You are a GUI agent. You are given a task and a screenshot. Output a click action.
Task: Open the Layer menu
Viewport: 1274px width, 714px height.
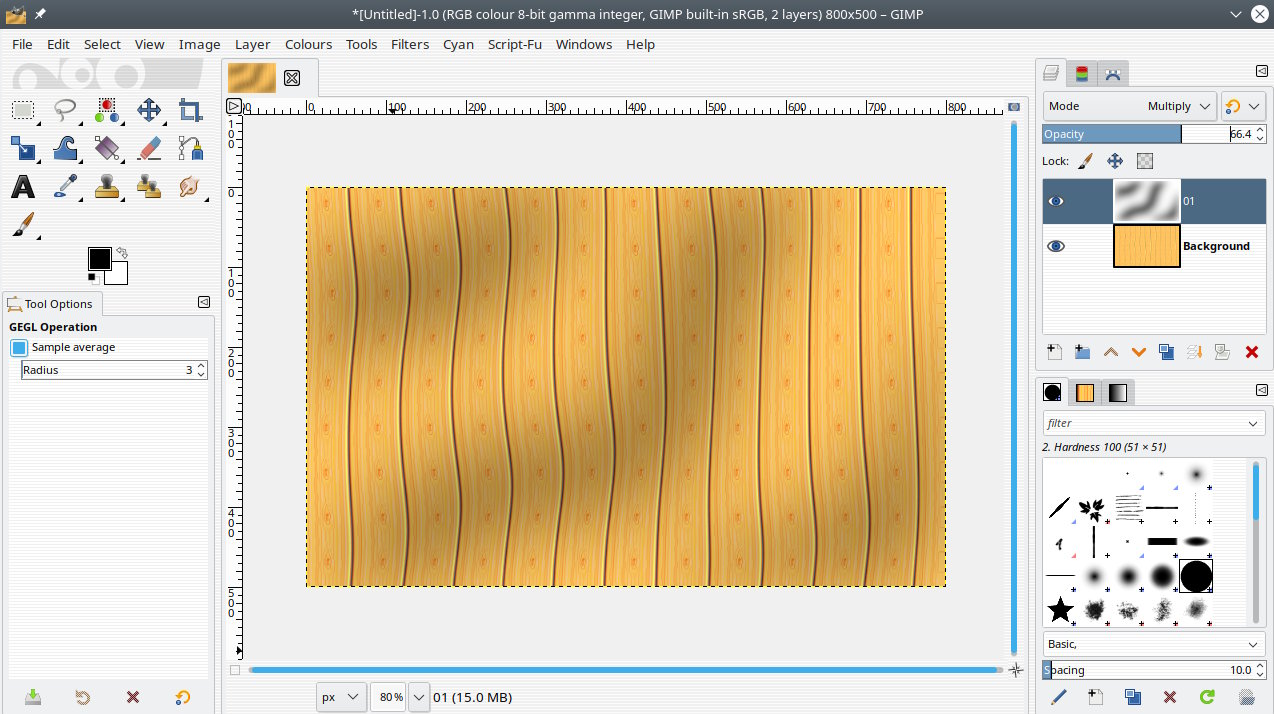pos(252,44)
